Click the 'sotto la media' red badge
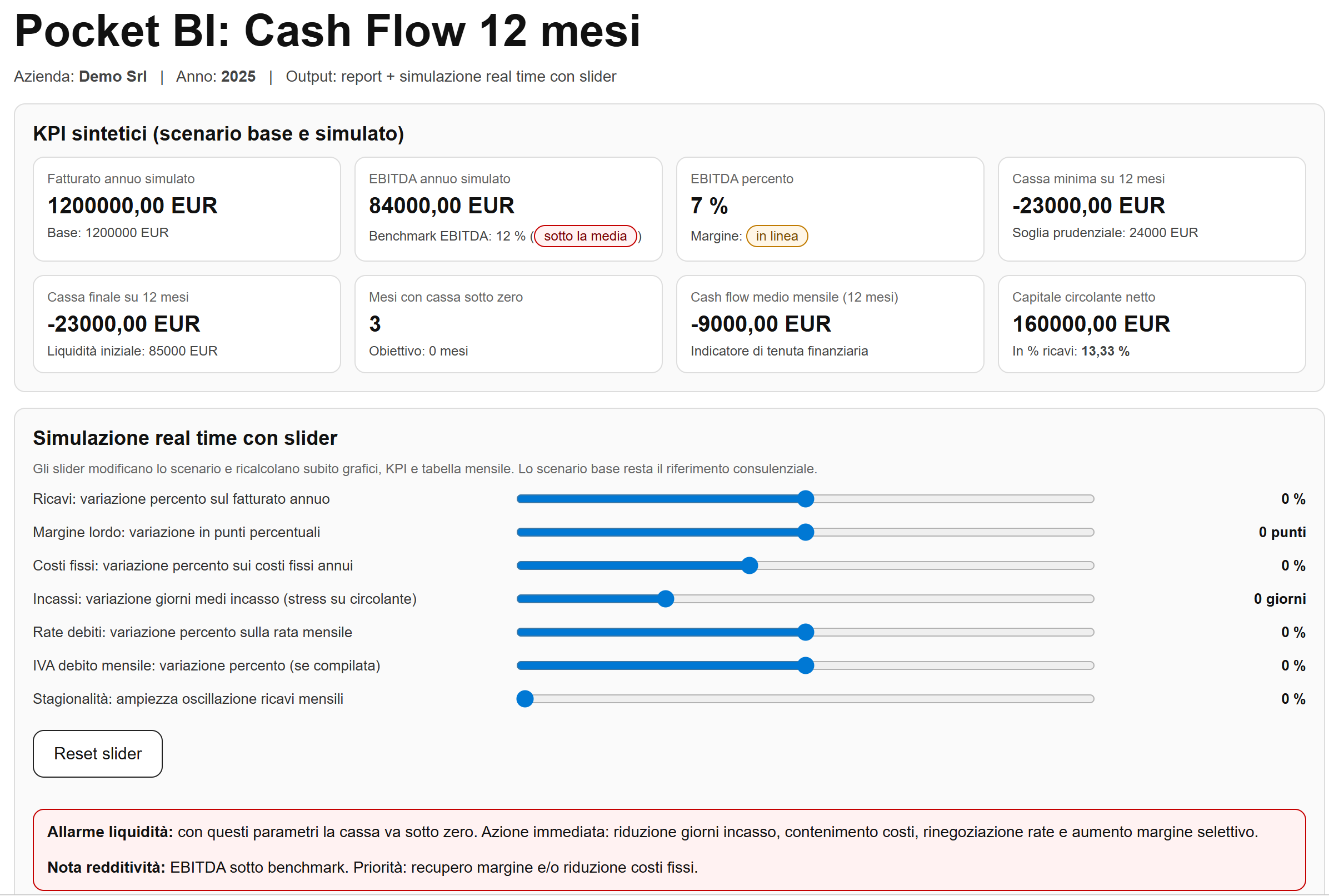 pyautogui.click(x=584, y=236)
